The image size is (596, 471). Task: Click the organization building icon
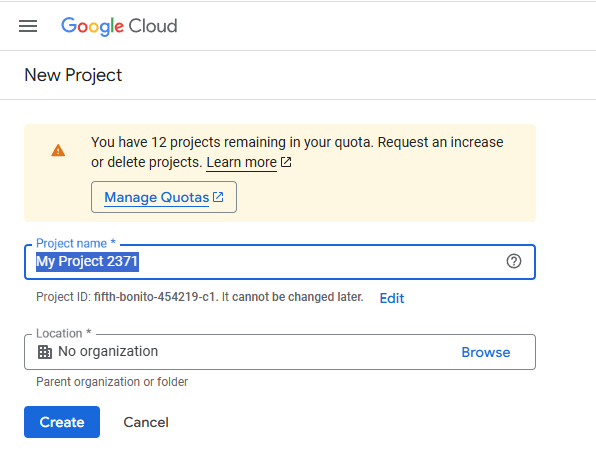(x=45, y=352)
